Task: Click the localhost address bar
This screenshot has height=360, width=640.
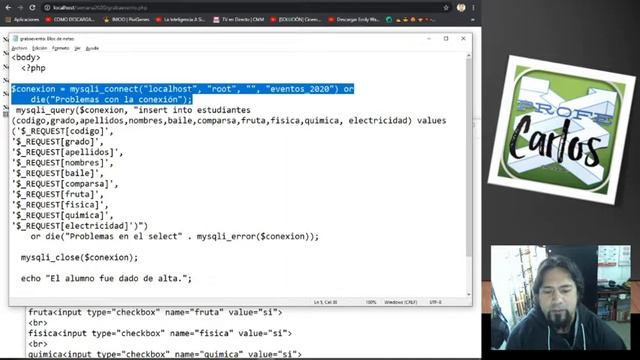Action: point(245,7)
